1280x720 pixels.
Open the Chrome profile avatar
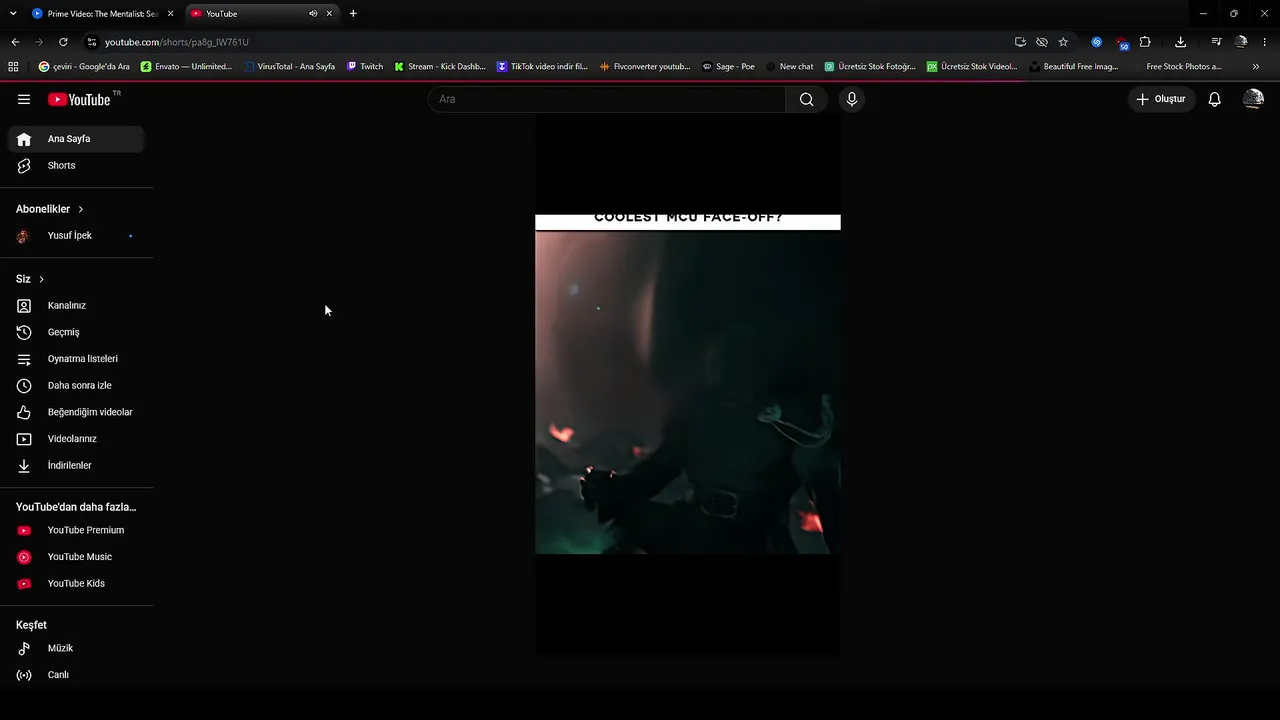click(x=1241, y=42)
